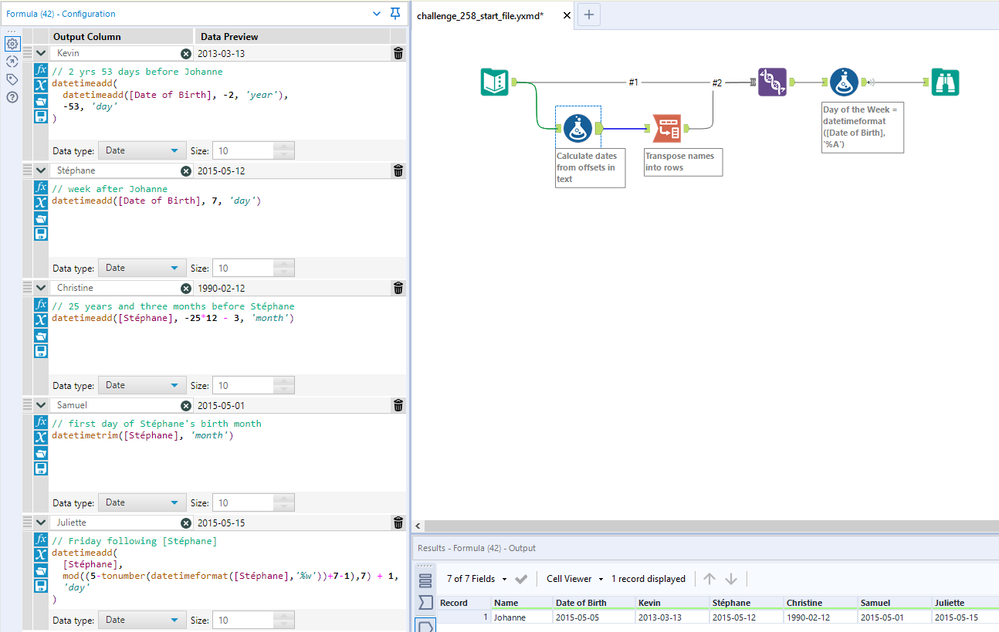
Task: Save the Stéphane expression
Action: coord(41,233)
